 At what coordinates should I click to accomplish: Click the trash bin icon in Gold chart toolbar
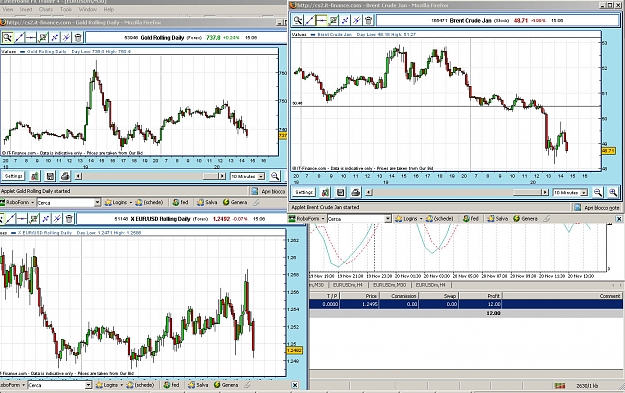78,38
